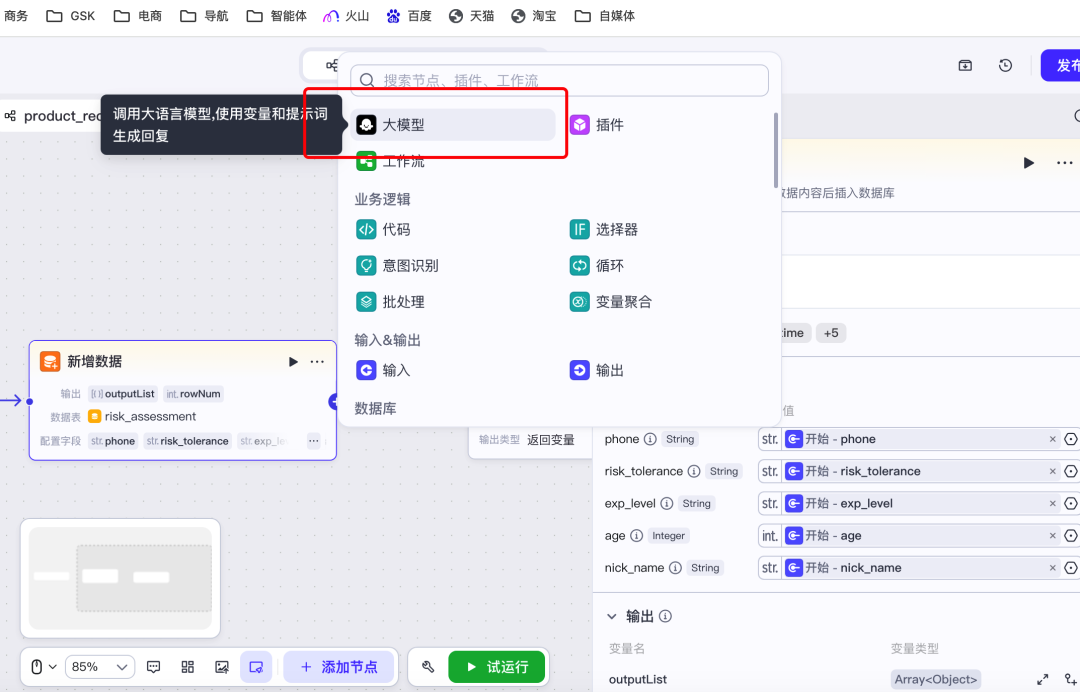This screenshot has width=1080, height=692.
Task: Toggle the minimap display button
Action: tap(256, 667)
